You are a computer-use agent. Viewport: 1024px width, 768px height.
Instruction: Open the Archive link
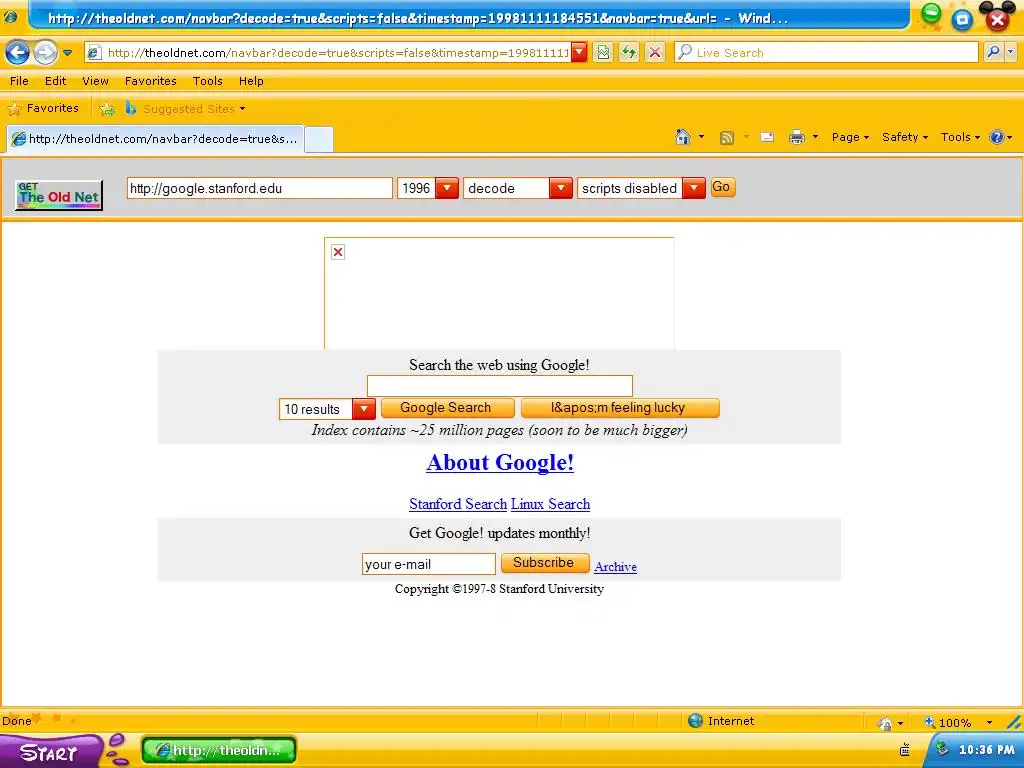click(x=615, y=567)
